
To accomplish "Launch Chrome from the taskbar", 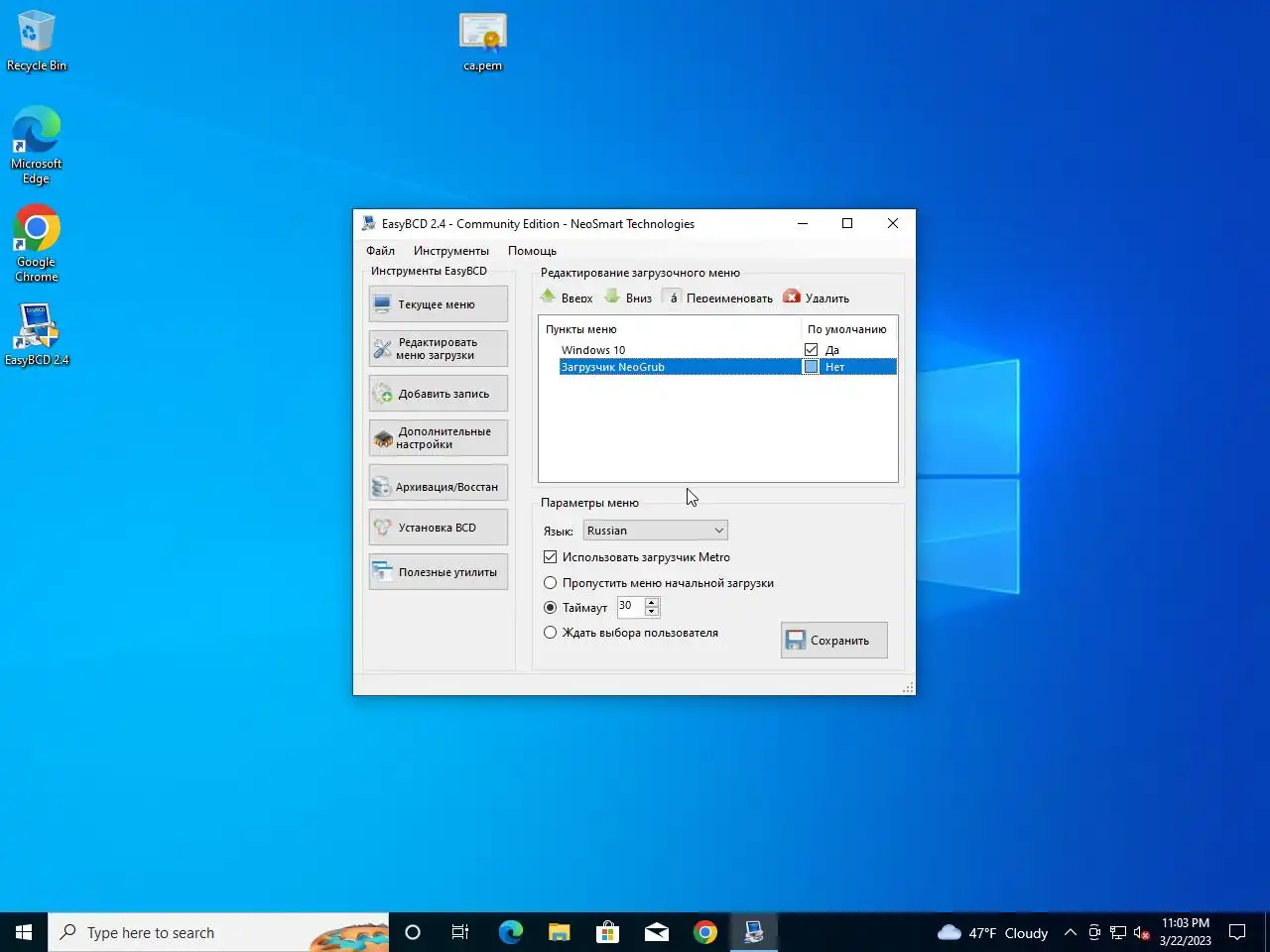I will click(x=704, y=932).
